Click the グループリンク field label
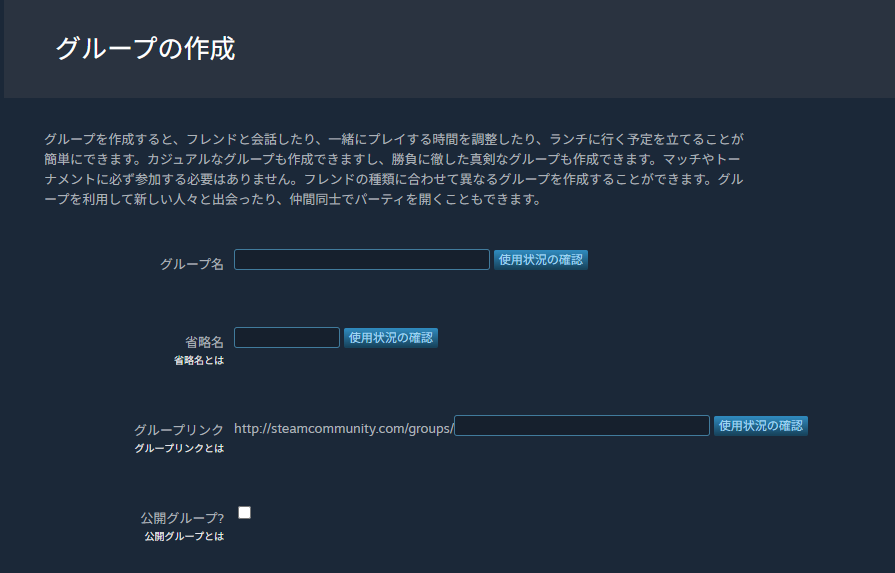The image size is (895, 573). [x=179, y=430]
